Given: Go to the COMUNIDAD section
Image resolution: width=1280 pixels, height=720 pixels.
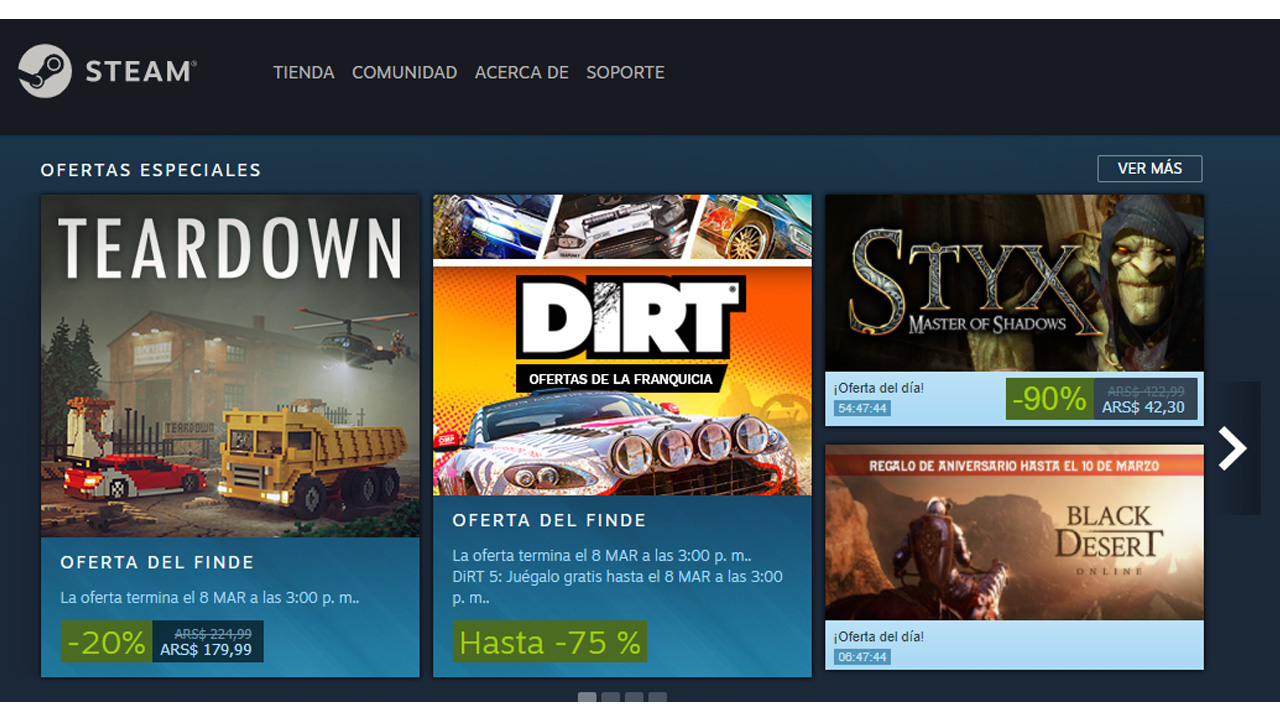Looking at the screenshot, I should pyautogui.click(x=404, y=72).
